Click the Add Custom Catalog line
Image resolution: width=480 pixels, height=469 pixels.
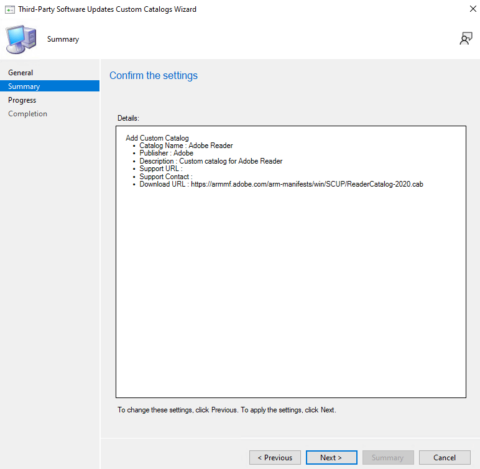[x=157, y=138]
